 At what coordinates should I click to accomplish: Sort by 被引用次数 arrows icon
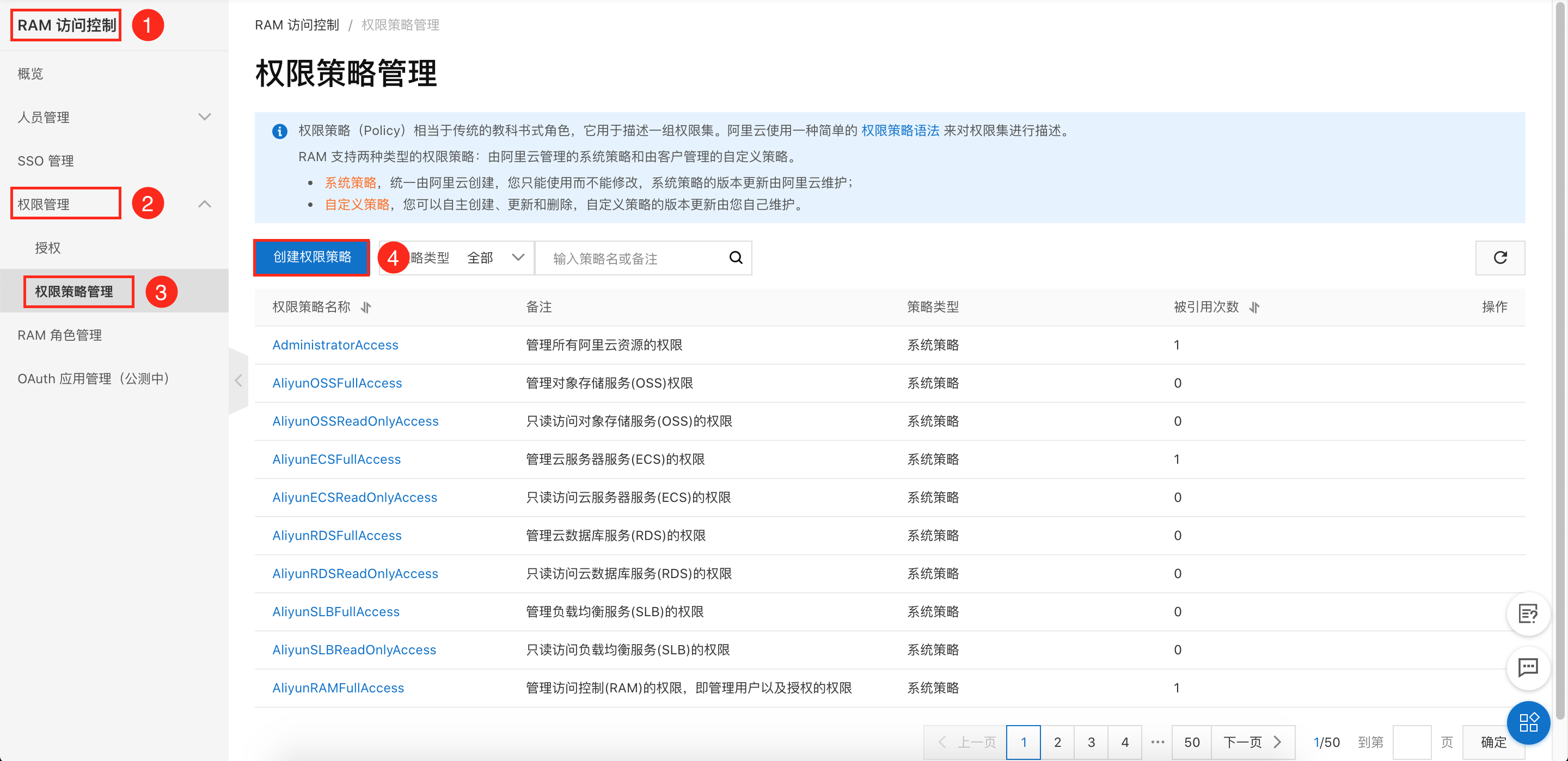[1254, 308]
